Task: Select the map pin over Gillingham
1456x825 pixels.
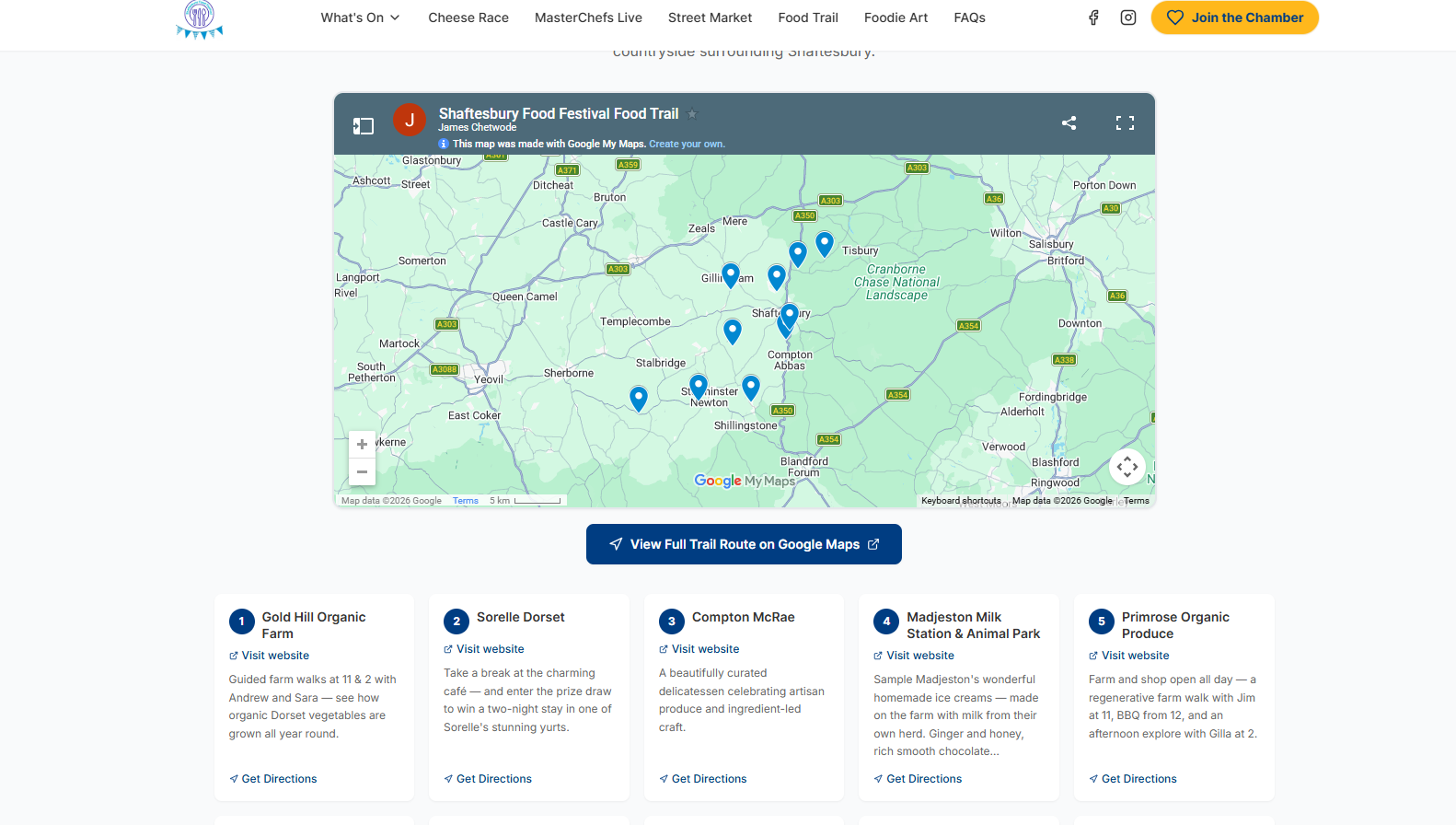Action: (x=731, y=275)
